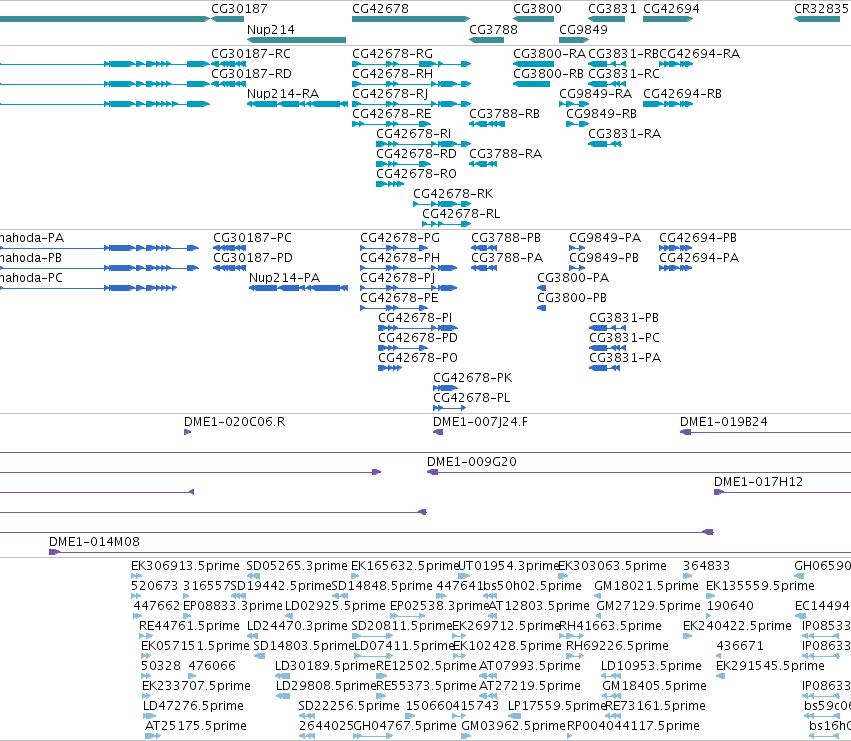This screenshot has width=851, height=741.
Task: Select EST LD47276.5prime
Action: click(193, 706)
